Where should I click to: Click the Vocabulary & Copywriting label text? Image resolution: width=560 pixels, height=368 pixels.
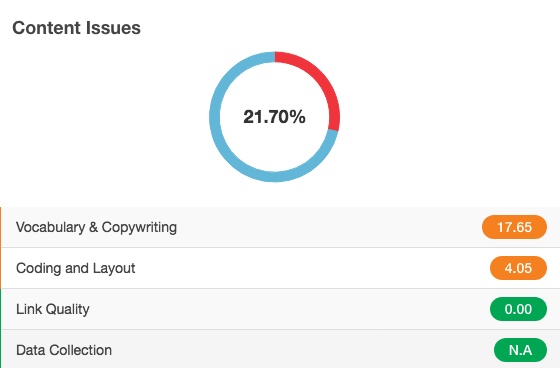pos(96,228)
